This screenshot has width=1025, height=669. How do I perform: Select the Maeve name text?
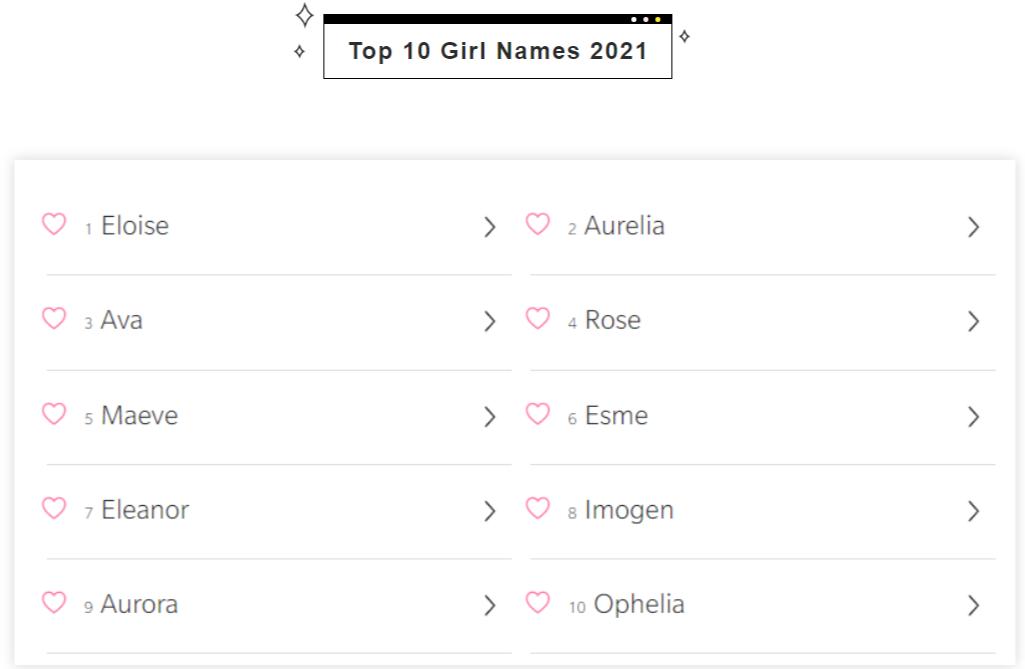click(139, 416)
